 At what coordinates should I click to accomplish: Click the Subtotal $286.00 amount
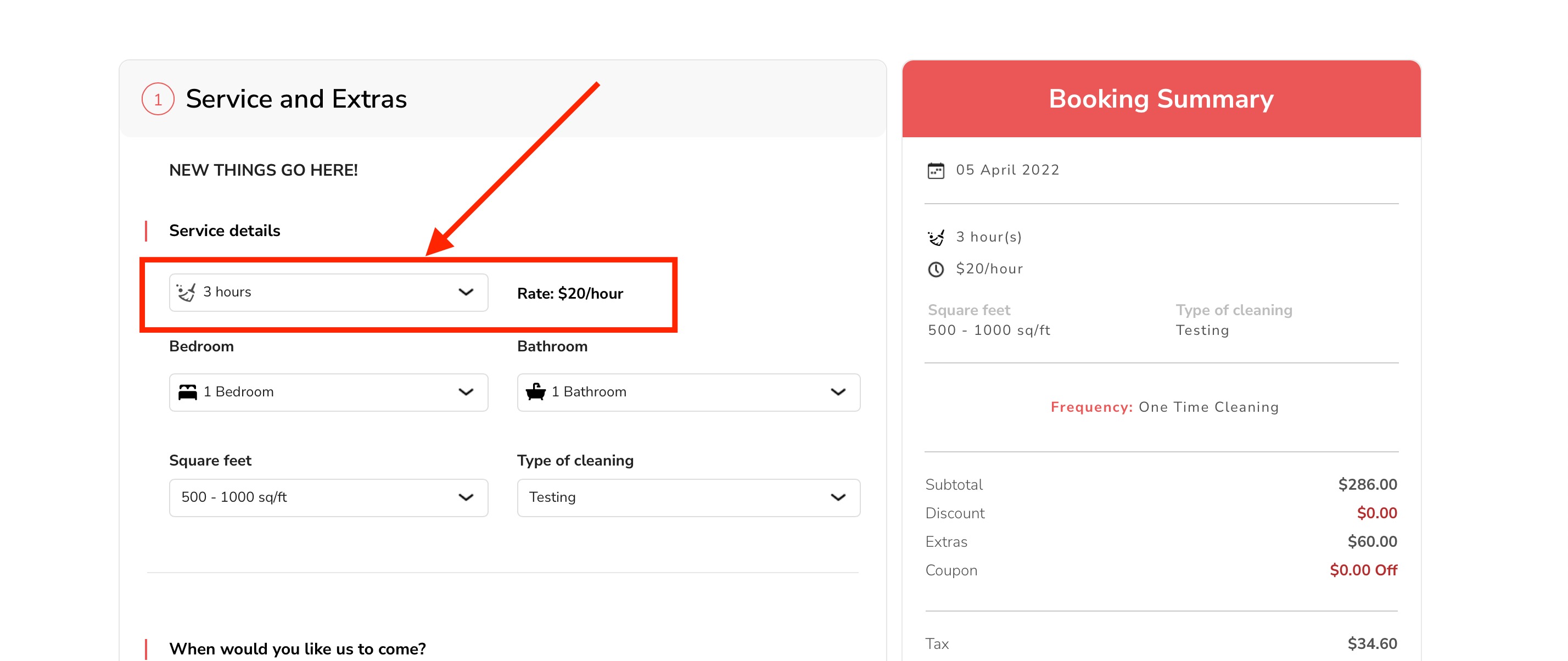[1367, 484]
